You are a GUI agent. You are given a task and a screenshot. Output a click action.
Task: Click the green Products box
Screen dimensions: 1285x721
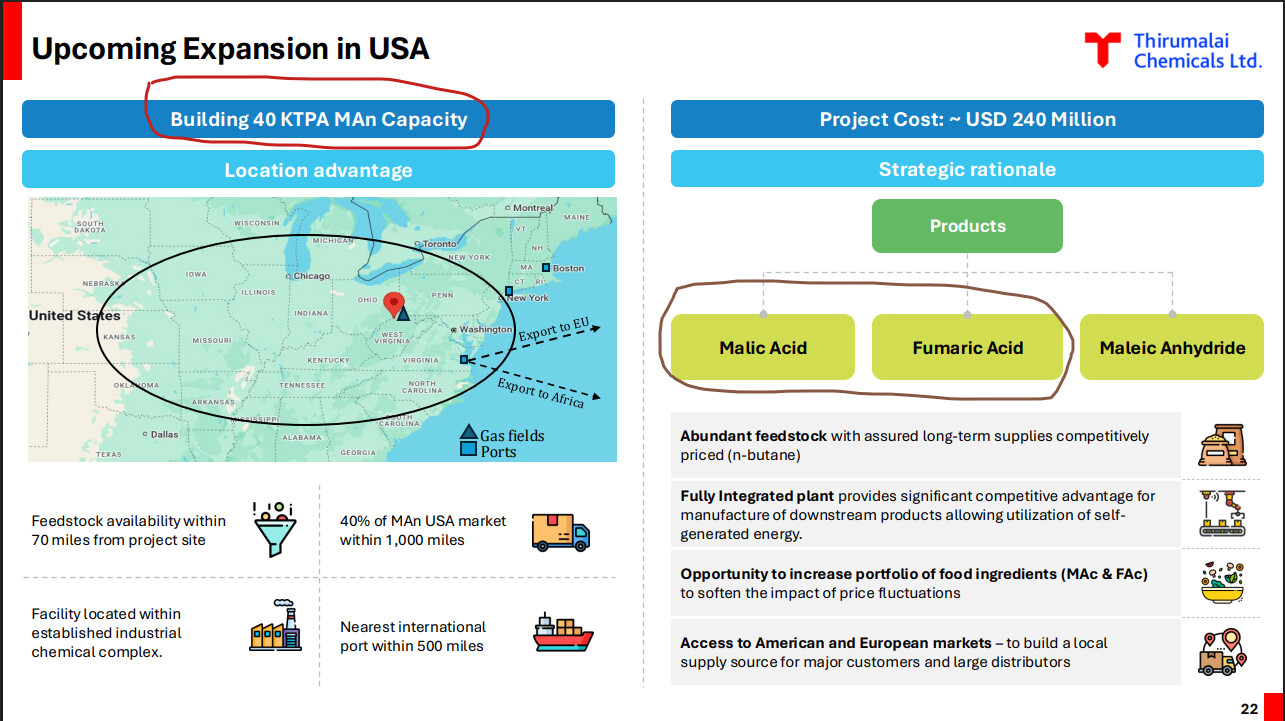pos(967,226)
